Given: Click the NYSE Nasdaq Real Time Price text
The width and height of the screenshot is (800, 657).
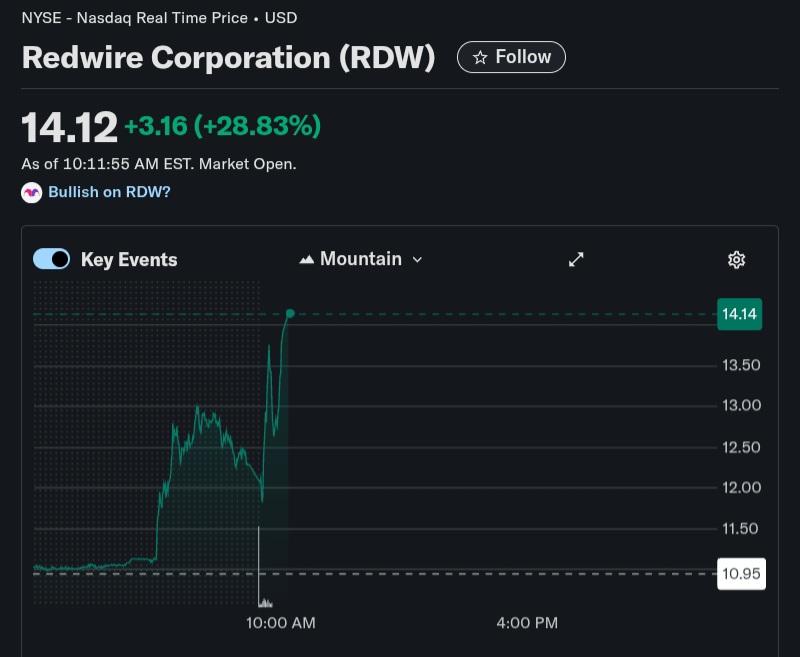Looking at the screenshot, I should 159,18.
